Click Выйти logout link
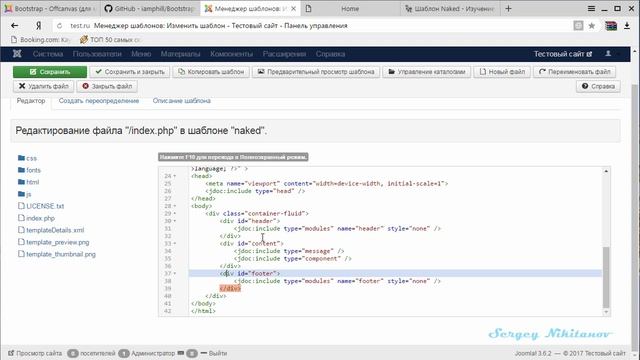This screenshot has height=360, width=640. 214,353
